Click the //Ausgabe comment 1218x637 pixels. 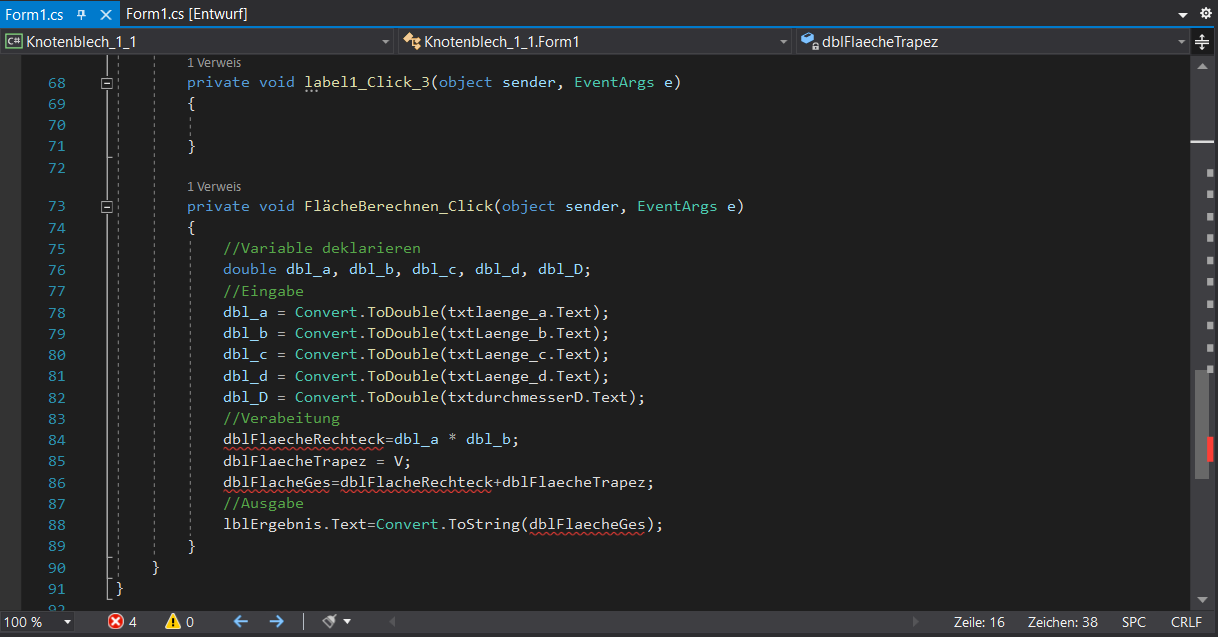pyautogui.click(x=263, y=503)
